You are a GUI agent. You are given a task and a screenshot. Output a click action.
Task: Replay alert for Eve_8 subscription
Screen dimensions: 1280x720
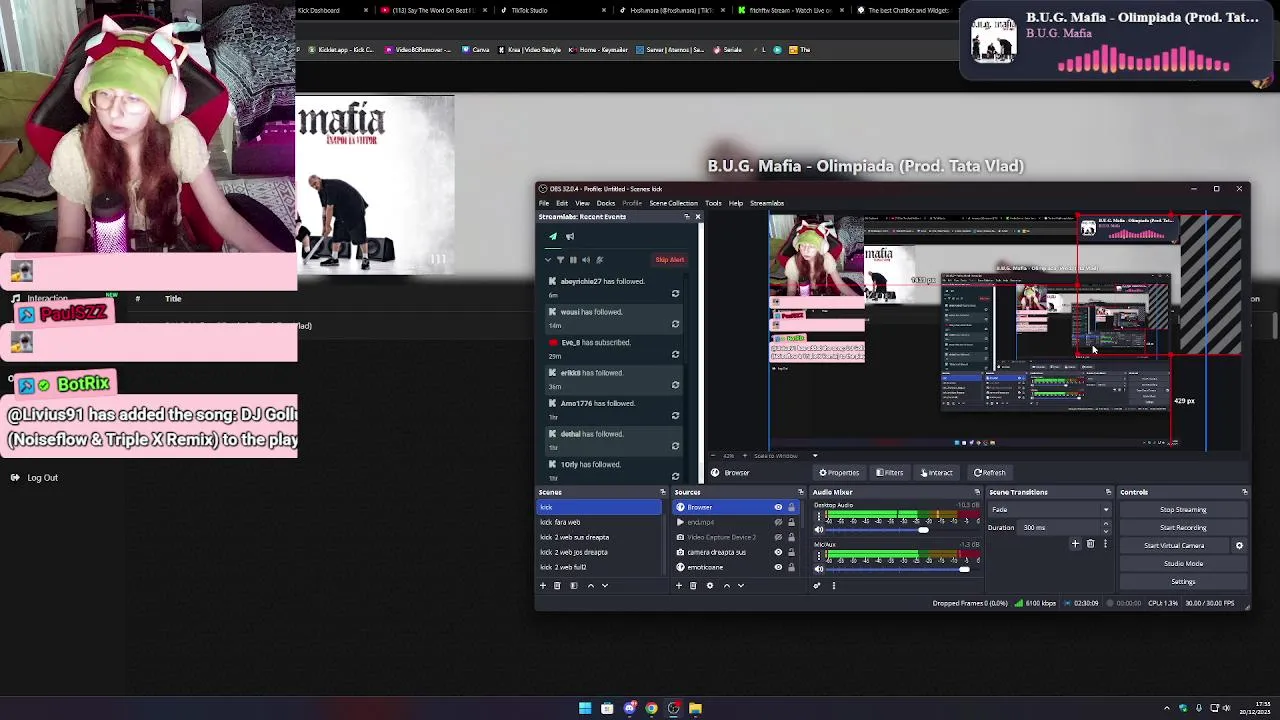675,355
